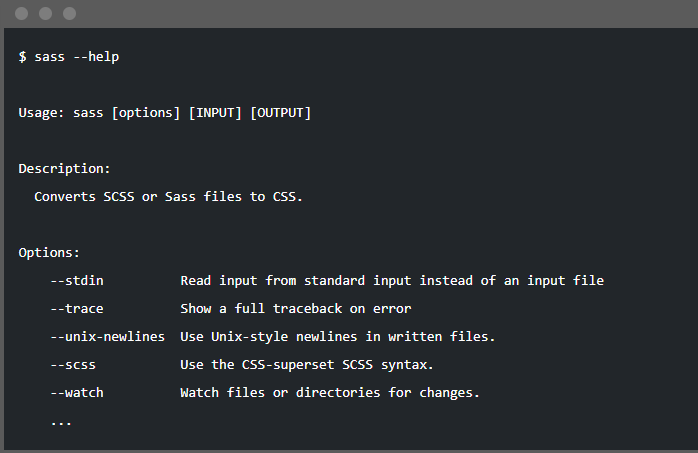Screen dimensions: 698x453
Task: Click the "Options:" heading
Action: coord(49,253)
